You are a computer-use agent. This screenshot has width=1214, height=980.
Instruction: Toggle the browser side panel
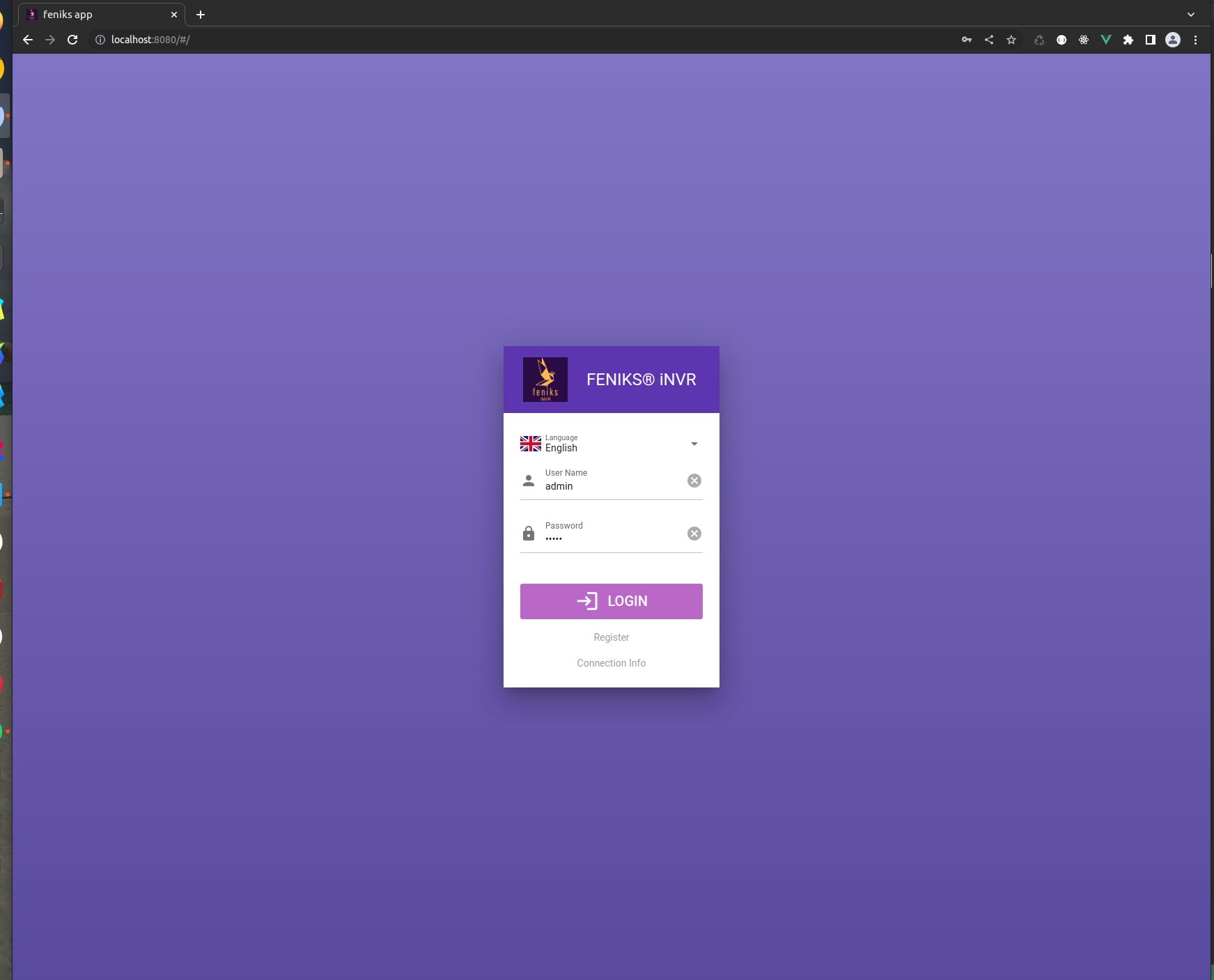(x=1151, y=40)
